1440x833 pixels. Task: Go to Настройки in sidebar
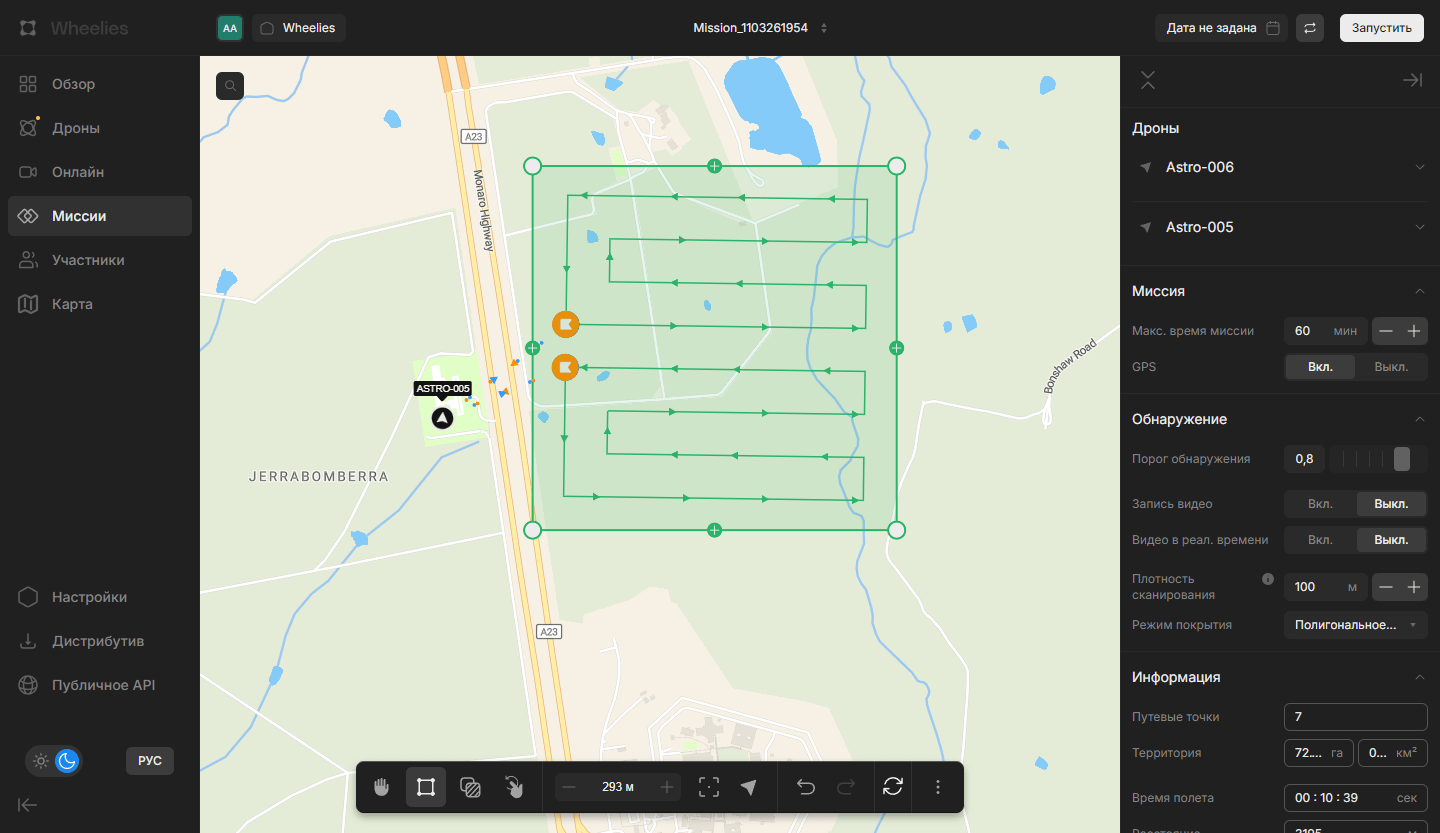click(x=89, y=597)
